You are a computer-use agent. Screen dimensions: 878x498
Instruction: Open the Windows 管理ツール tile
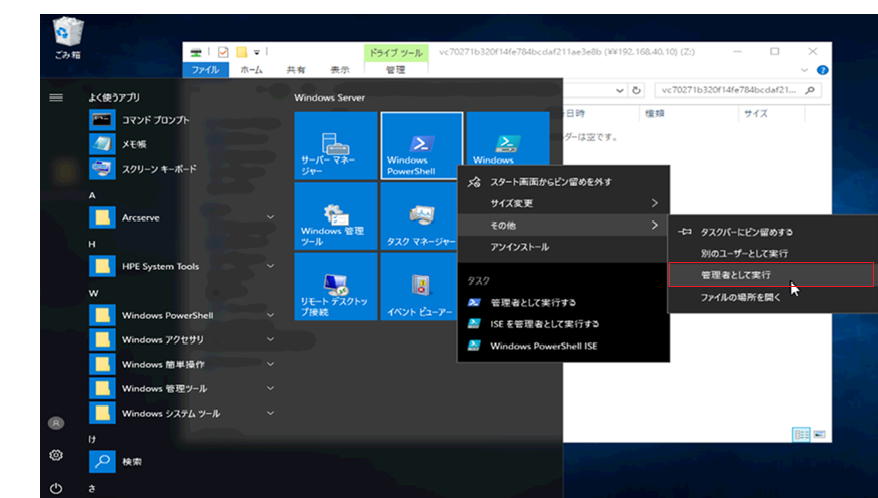pyautogui.click(x=336, y=216)
